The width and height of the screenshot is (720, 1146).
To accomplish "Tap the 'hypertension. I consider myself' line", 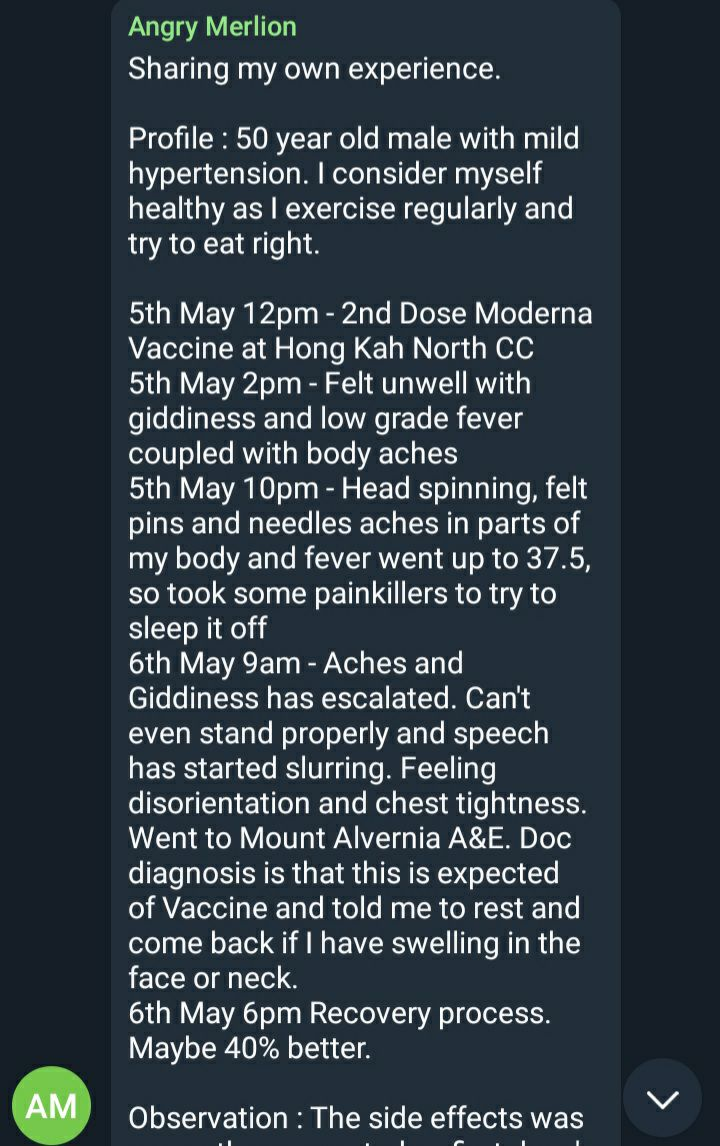I will coord(335,174).
